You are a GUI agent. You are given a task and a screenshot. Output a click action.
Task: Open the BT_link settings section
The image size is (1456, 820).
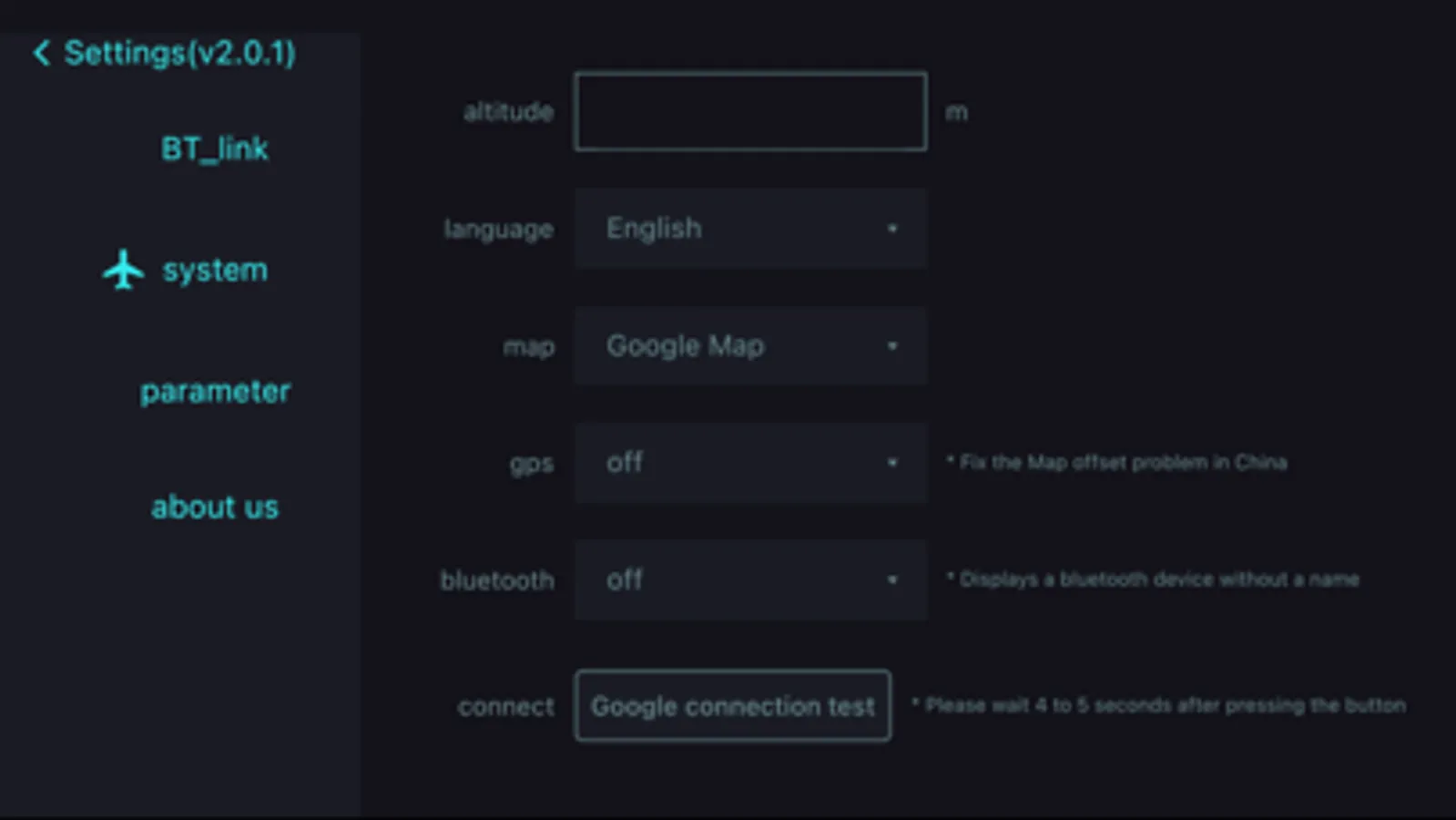pos(215,149)
